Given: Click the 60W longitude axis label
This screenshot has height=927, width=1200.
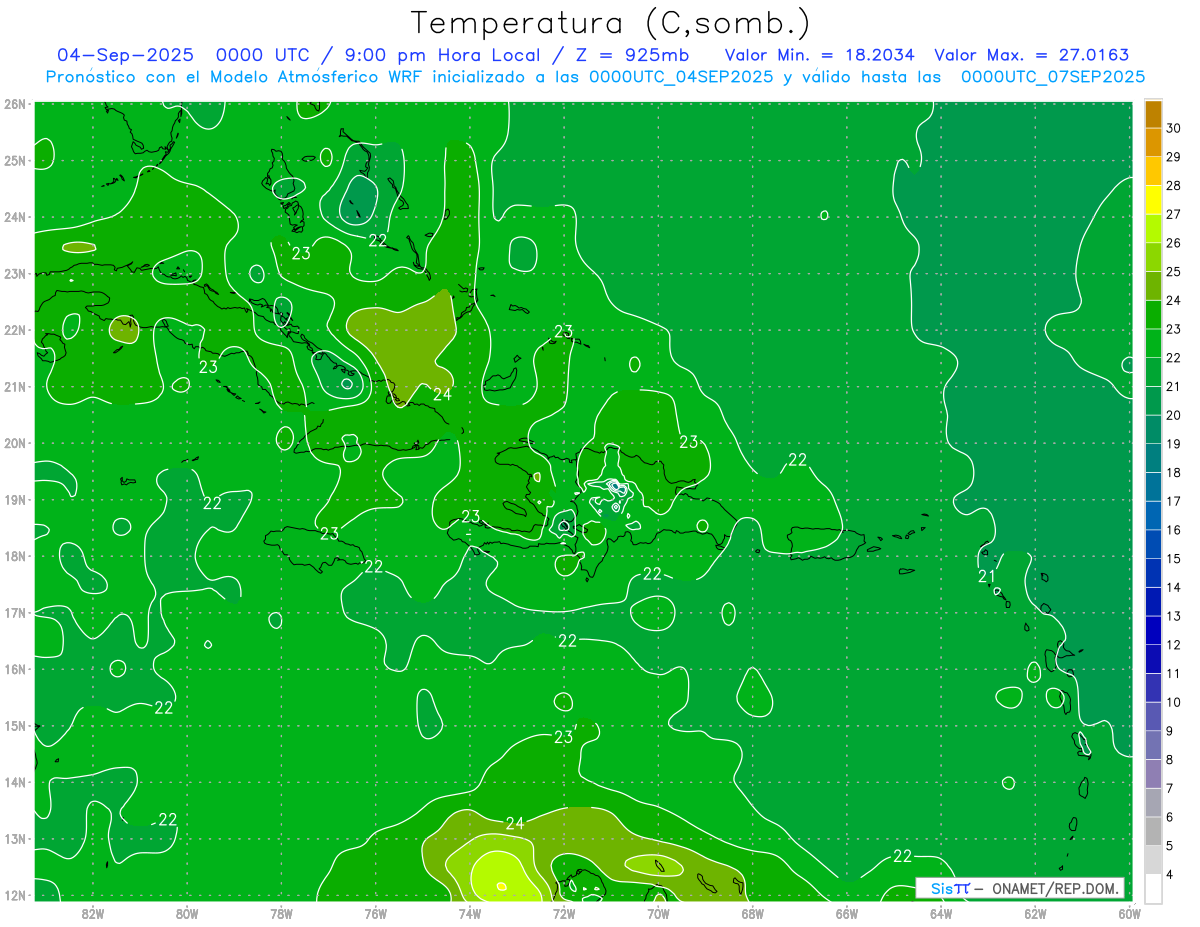Looking at the screenshot, I should point(1129,912).
